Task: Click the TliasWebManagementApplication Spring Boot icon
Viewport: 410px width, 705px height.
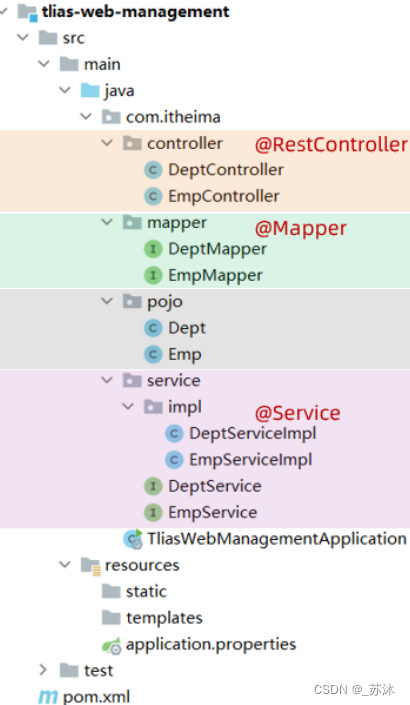Action: click(133, 539)
